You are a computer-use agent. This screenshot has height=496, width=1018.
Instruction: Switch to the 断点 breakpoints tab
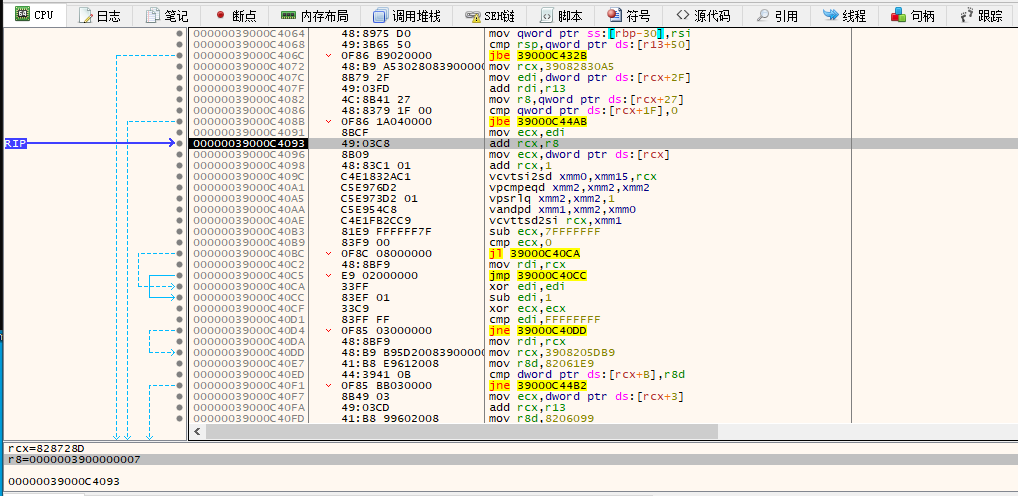pos(236,16)
